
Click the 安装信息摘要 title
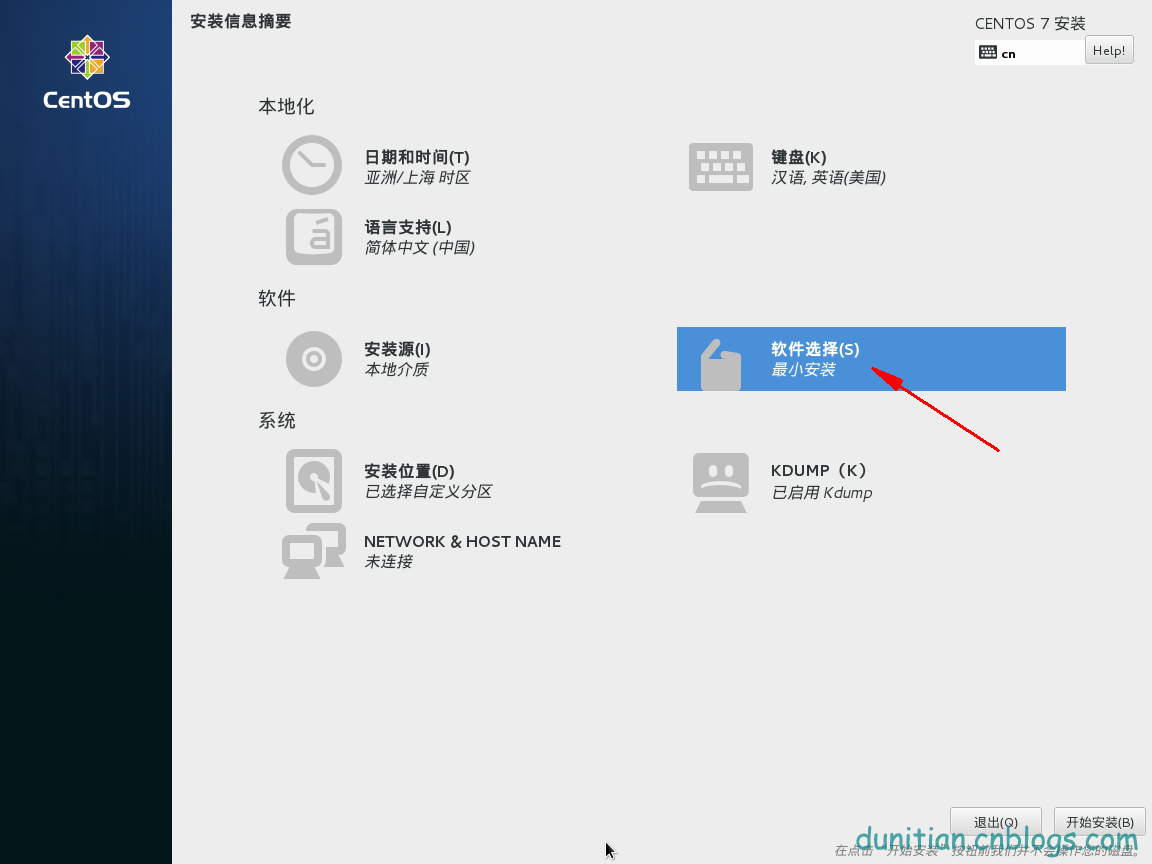pyautogui.click(x=241, y=21)
